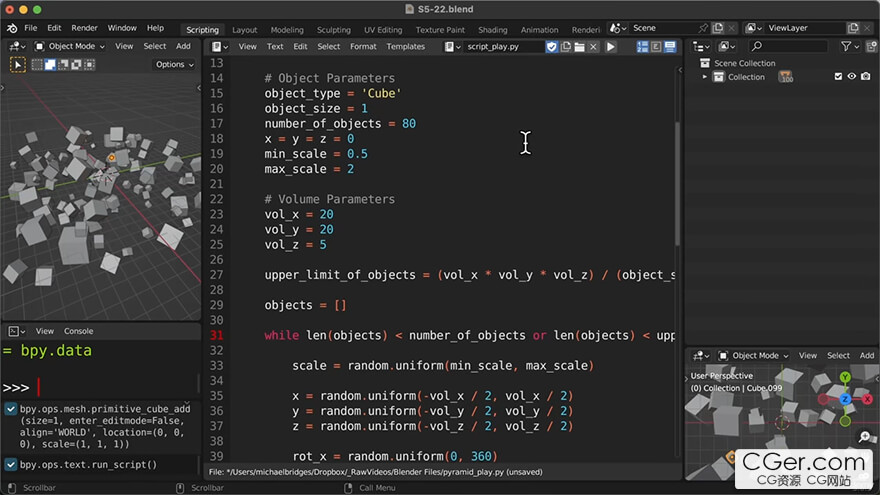The image size is (880, 495).
Task: Choose the Intersect selection mode icon
Action: point(89,65)
